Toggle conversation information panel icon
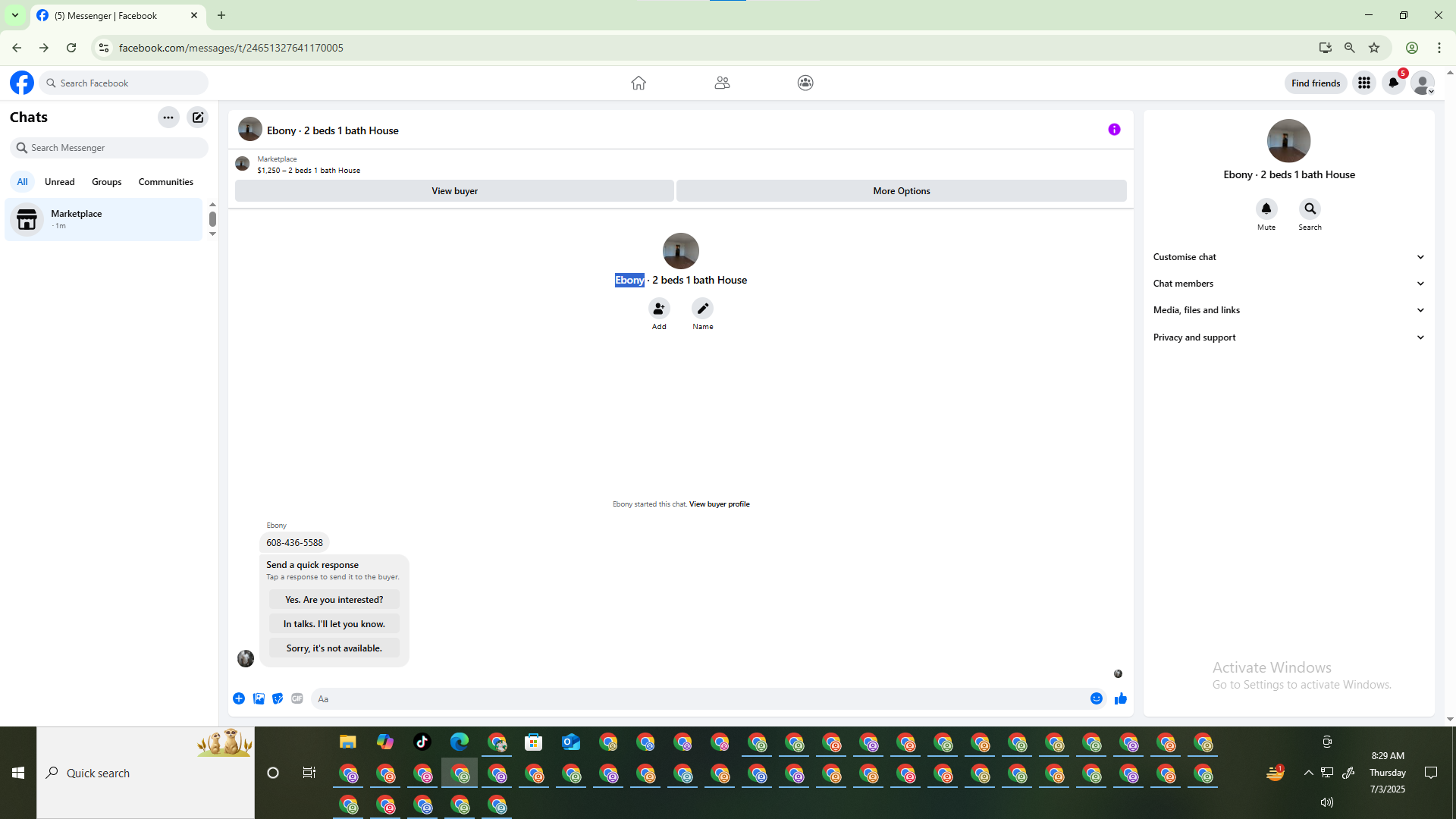This screenshot has width=1456, height=819. tap(1114, 130)
